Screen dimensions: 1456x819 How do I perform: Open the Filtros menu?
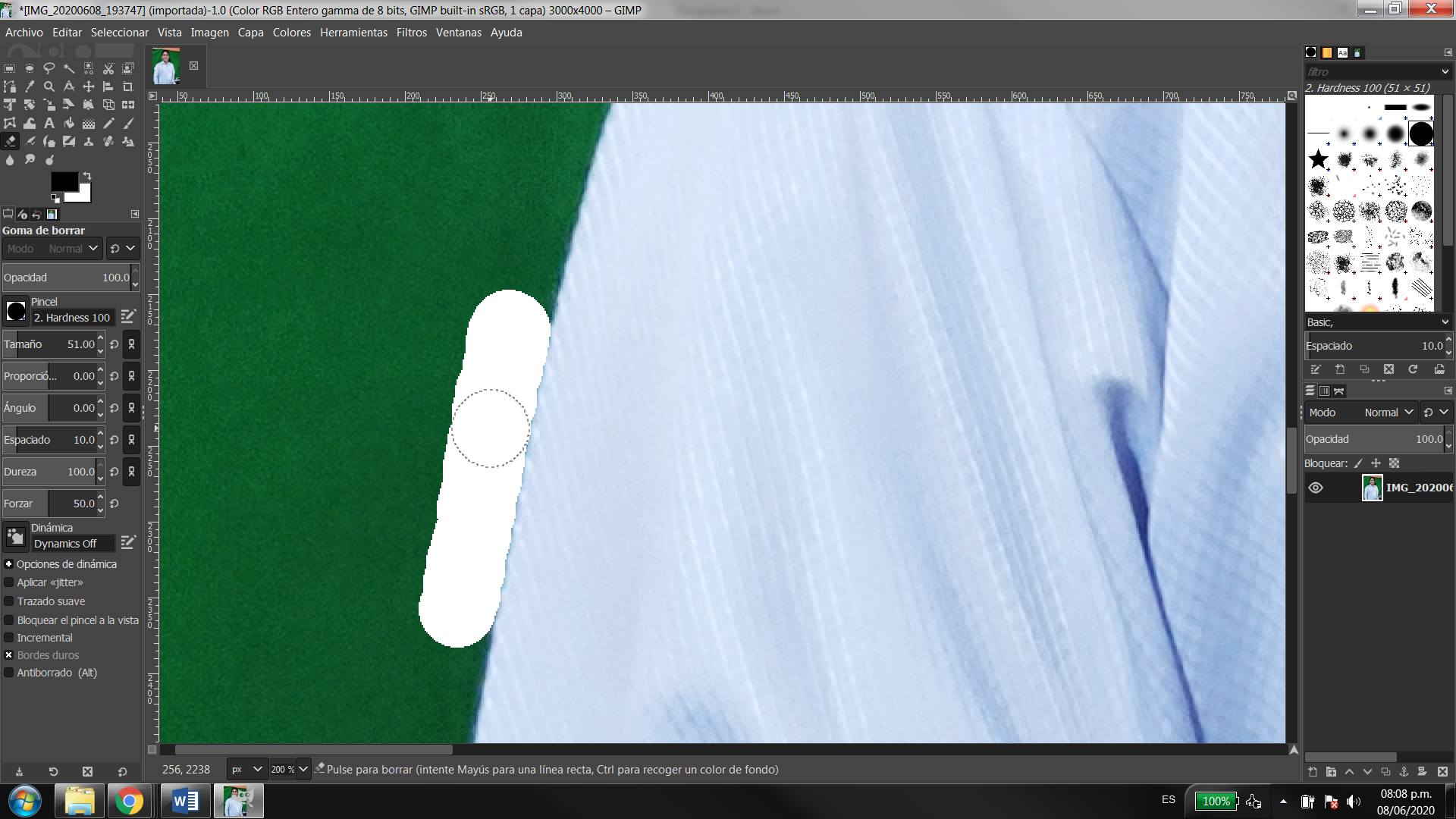tap(411, 33)
